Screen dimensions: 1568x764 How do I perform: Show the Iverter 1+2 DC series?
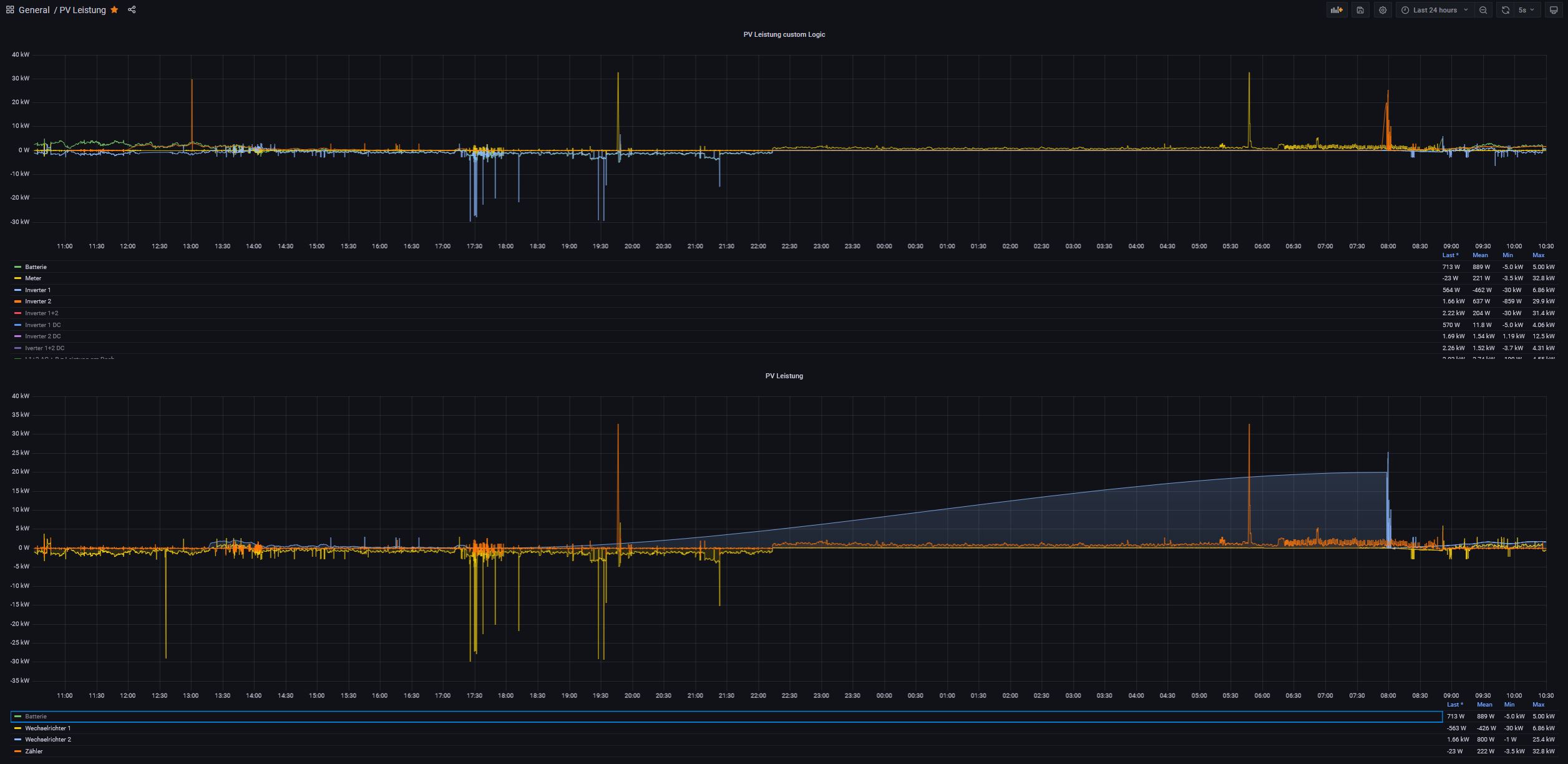click(x=44, y=348)
